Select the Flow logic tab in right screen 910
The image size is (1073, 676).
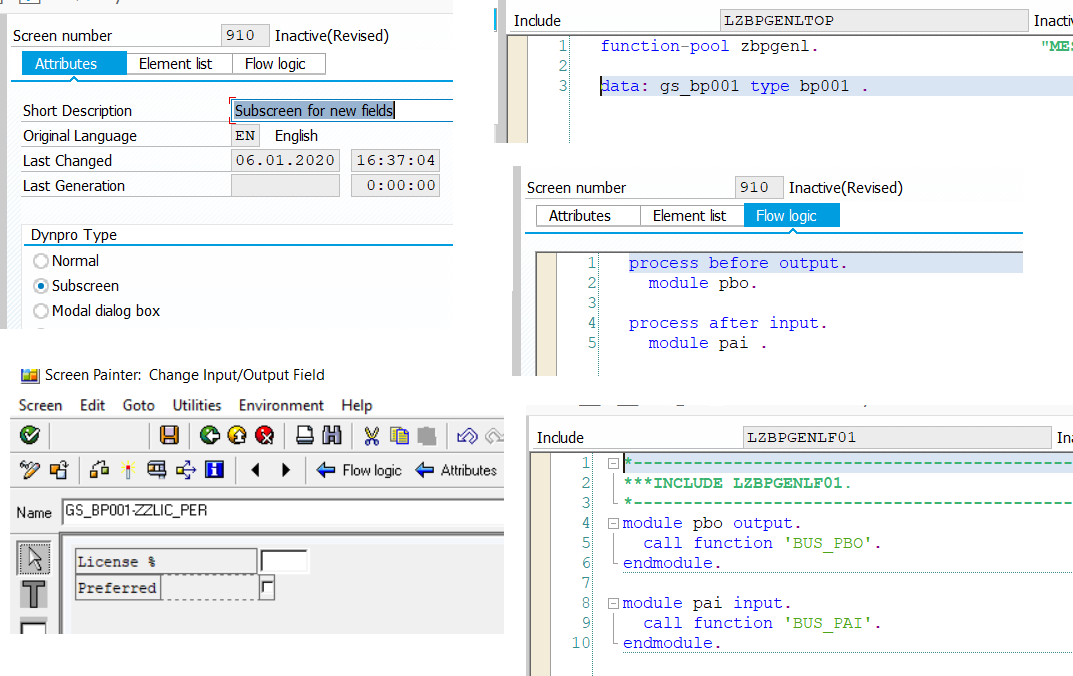pos(792,216)
